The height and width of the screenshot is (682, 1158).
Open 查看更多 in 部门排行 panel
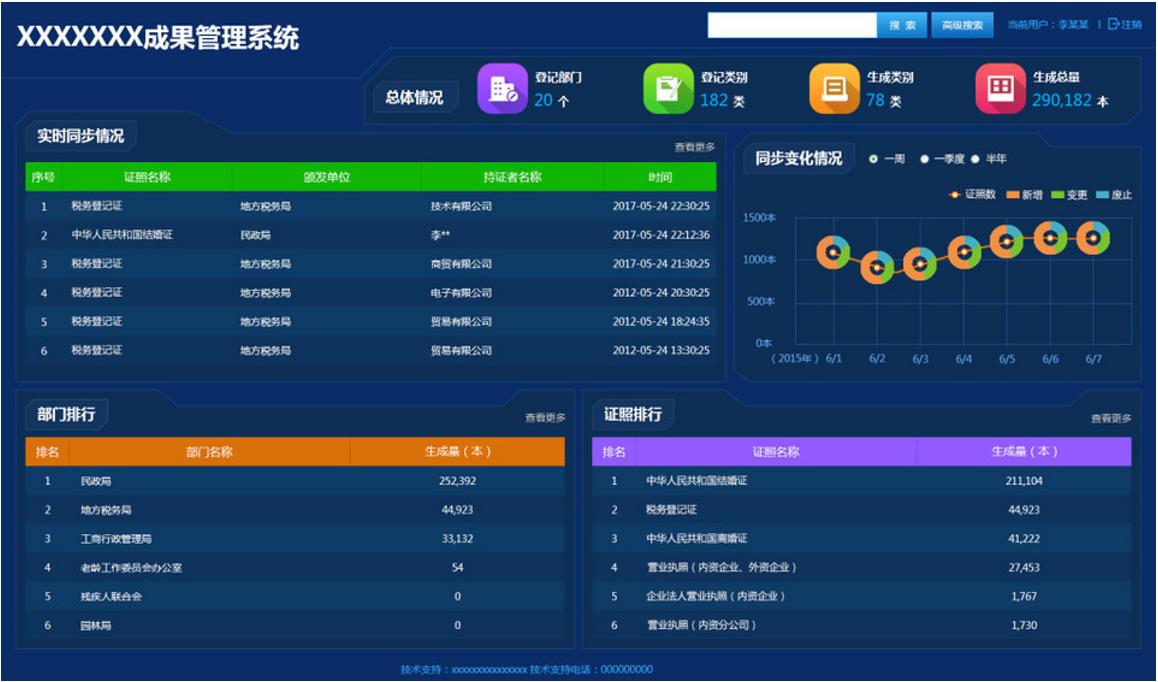[x=545, y=418]
